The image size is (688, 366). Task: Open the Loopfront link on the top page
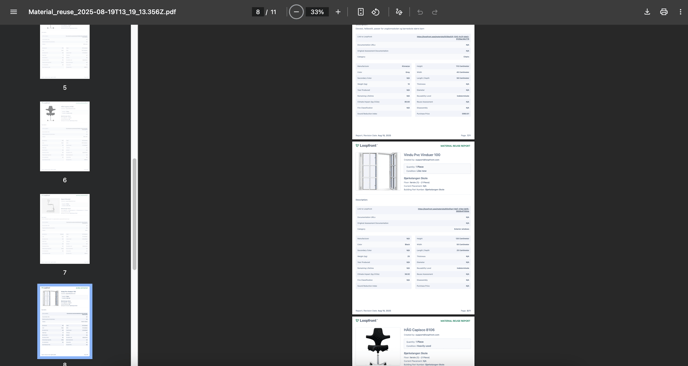pyautogui.click(x=443, y=38)
